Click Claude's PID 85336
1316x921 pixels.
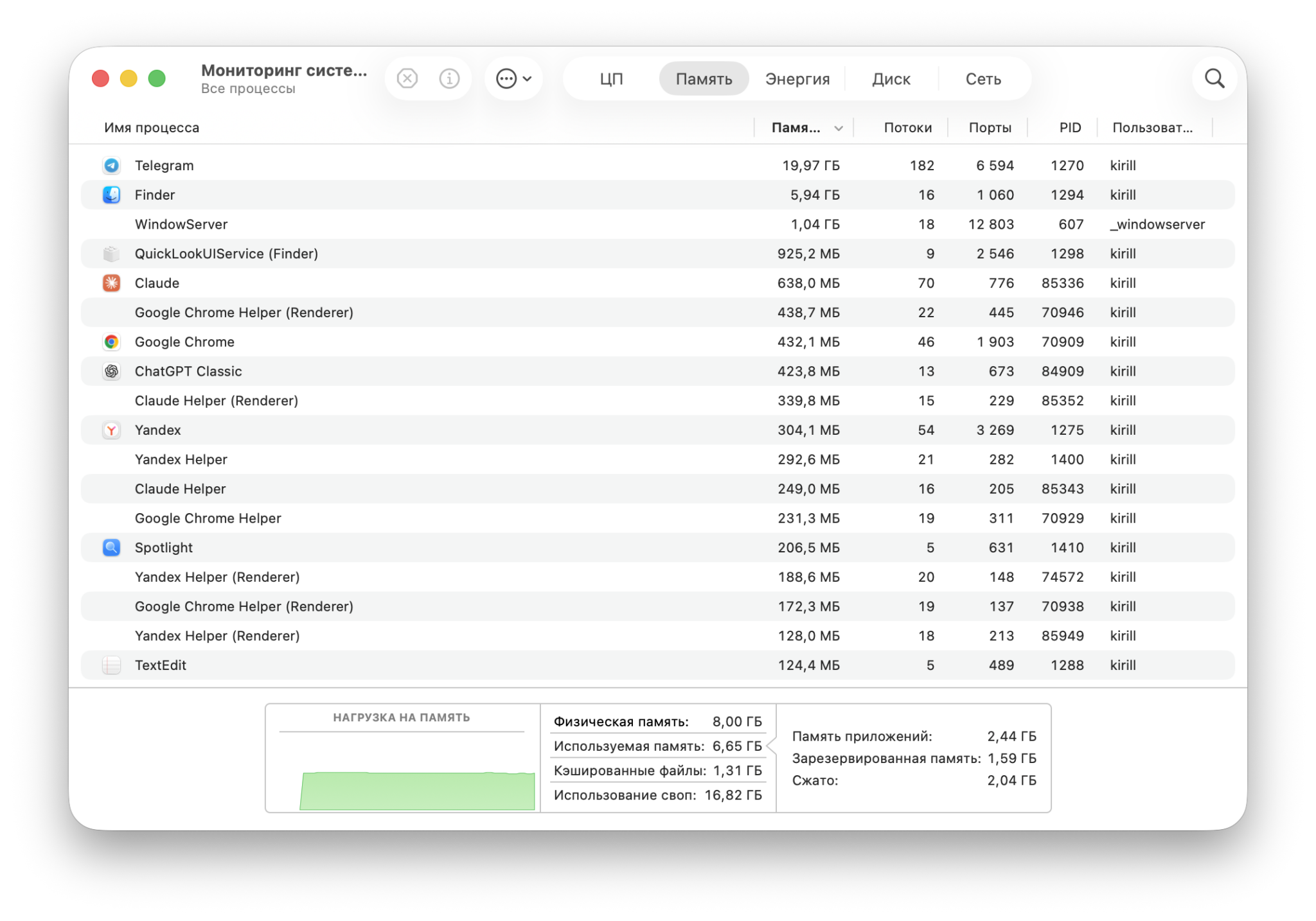click(x=1063, y=283)
